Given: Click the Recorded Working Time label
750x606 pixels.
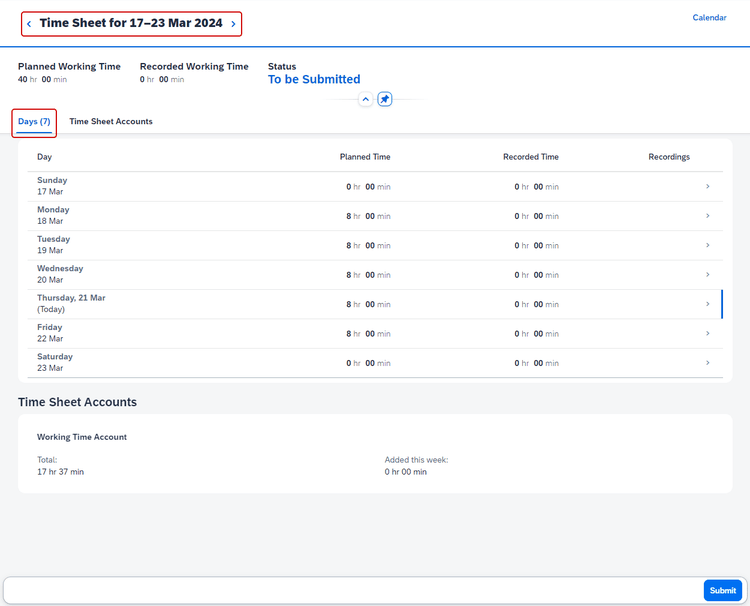Looking at the screenshot, I should point(194,66).
